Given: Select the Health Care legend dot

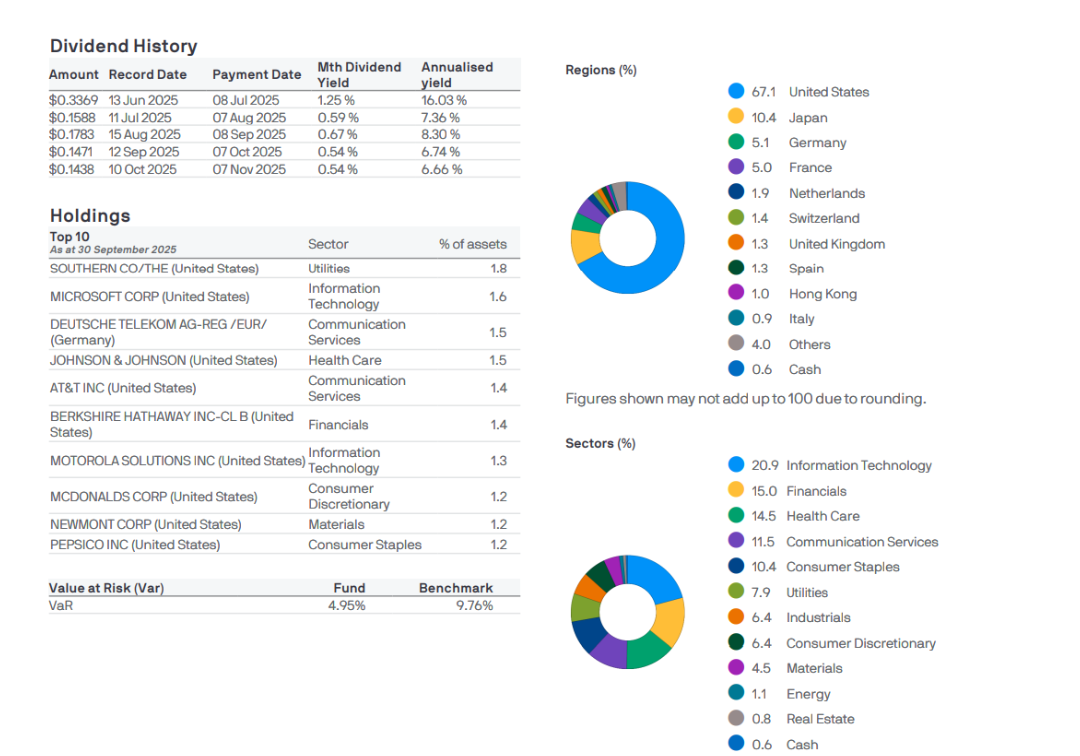Looking at the screenshot, I should (737, 516).
